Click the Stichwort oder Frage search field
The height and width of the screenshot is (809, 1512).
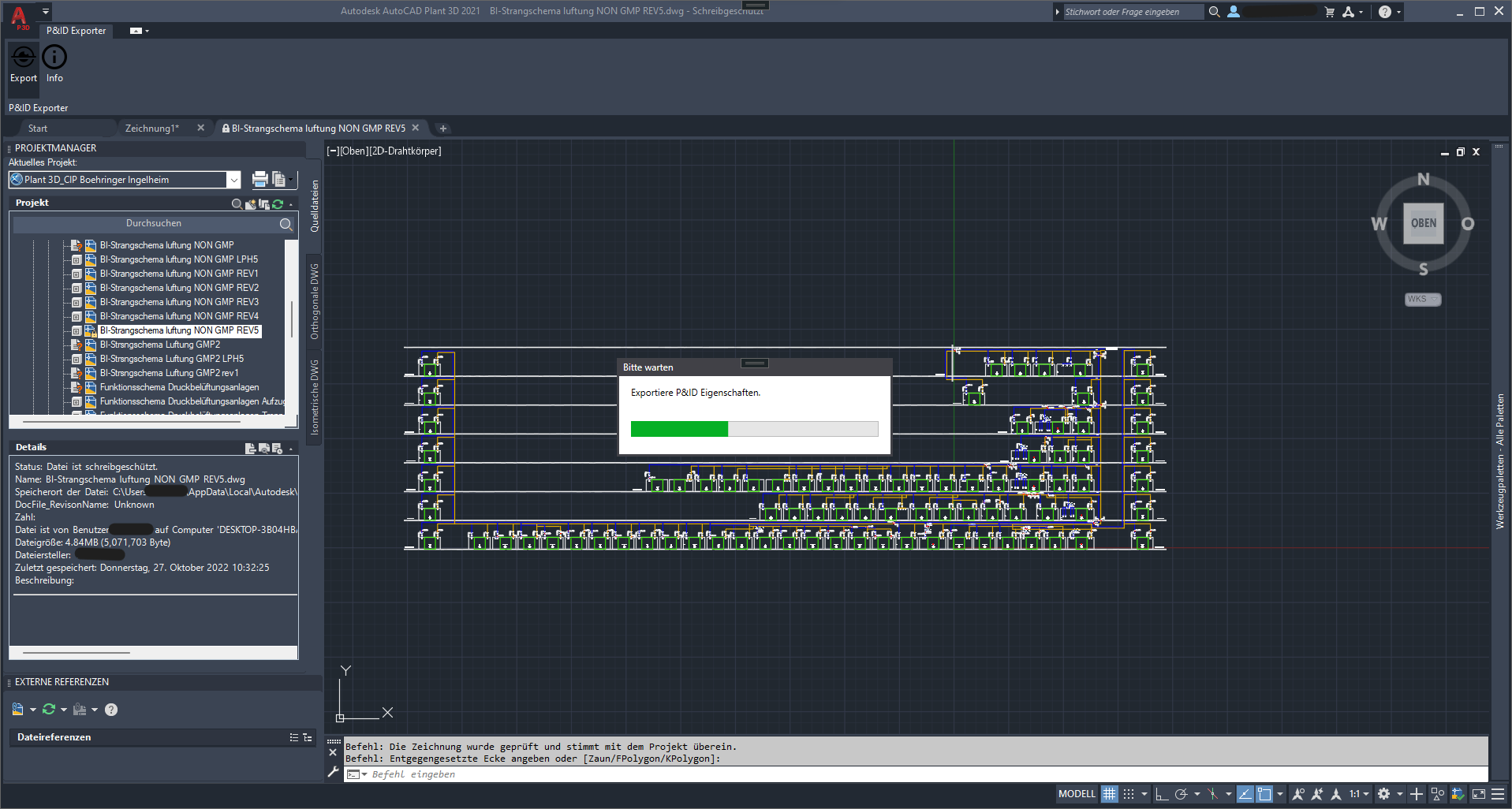pos(1133,12)
